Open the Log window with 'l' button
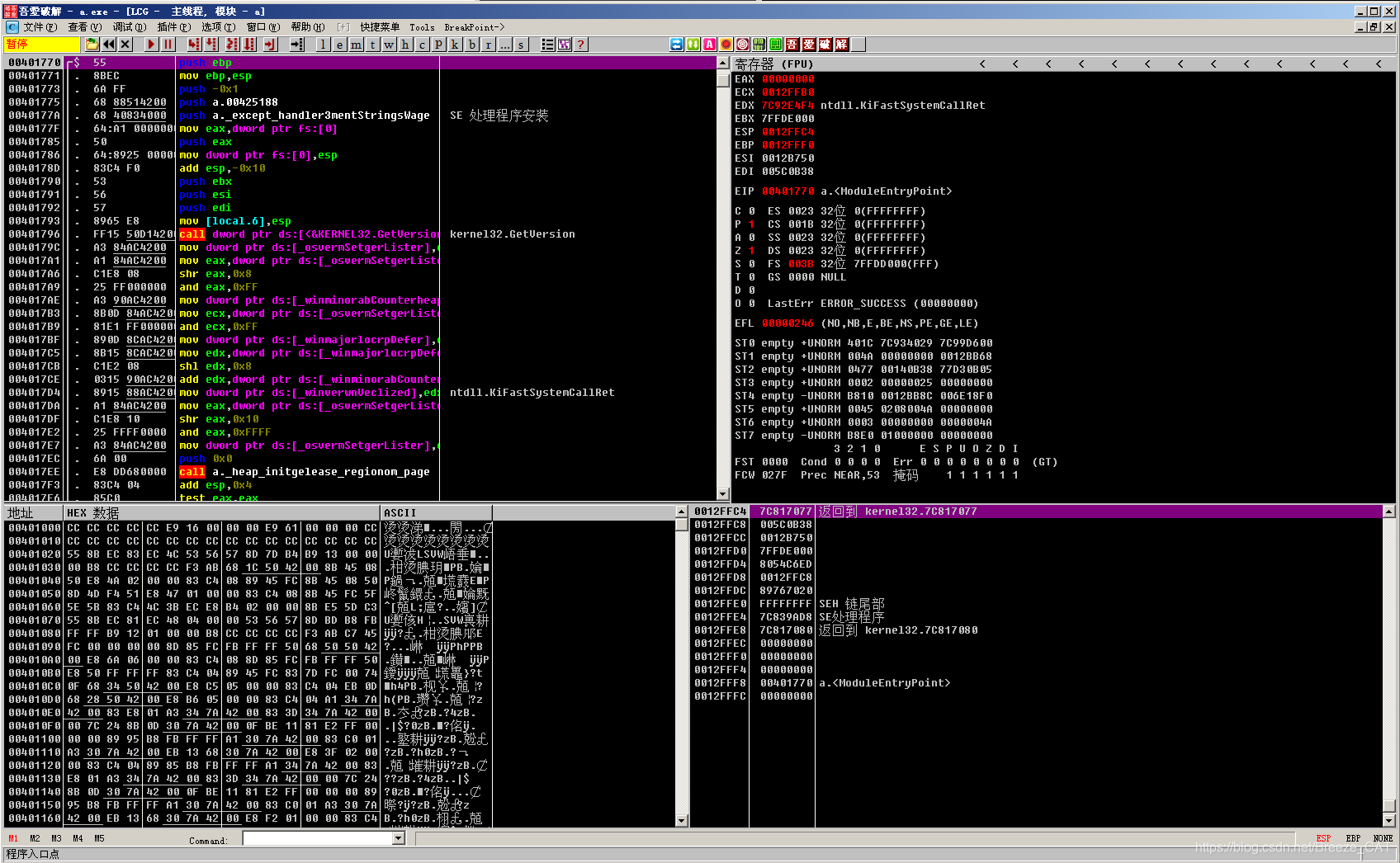Image resolution: width=1400 pixels, height=863 pixels. 323,45
